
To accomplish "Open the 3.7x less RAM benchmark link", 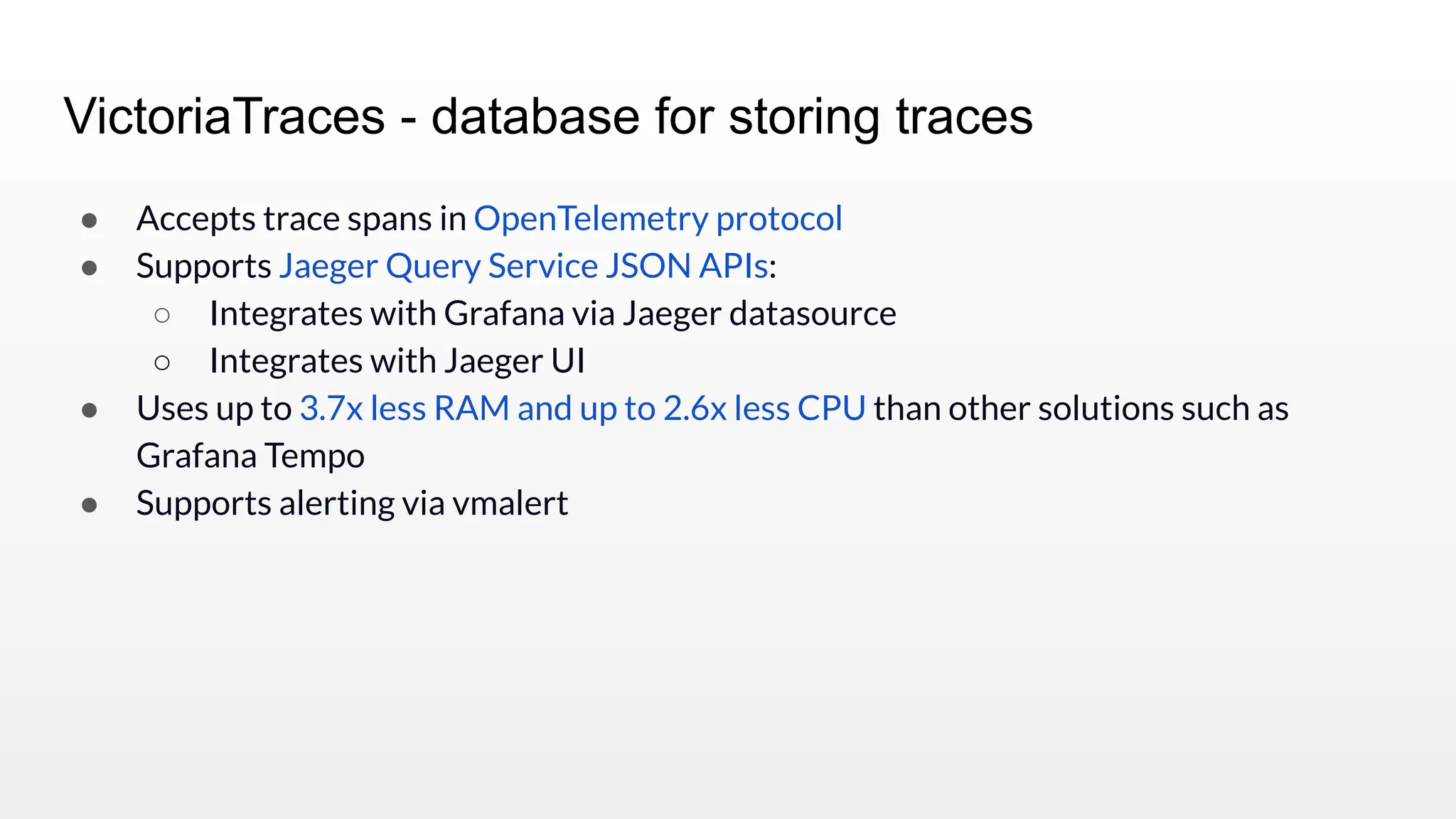I will pos(582,409).
